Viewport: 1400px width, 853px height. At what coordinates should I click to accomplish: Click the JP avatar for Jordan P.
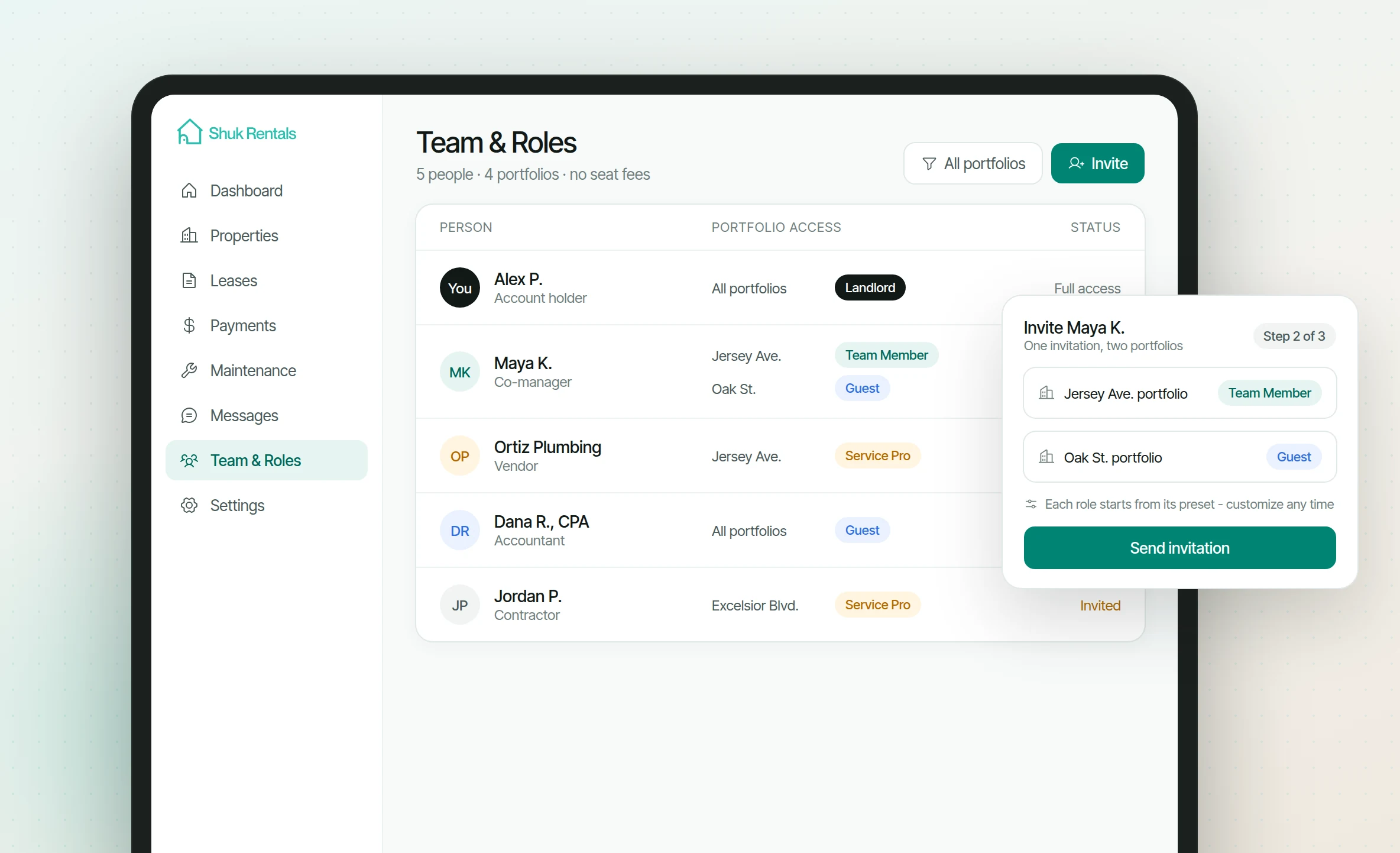tap(460, 605)
